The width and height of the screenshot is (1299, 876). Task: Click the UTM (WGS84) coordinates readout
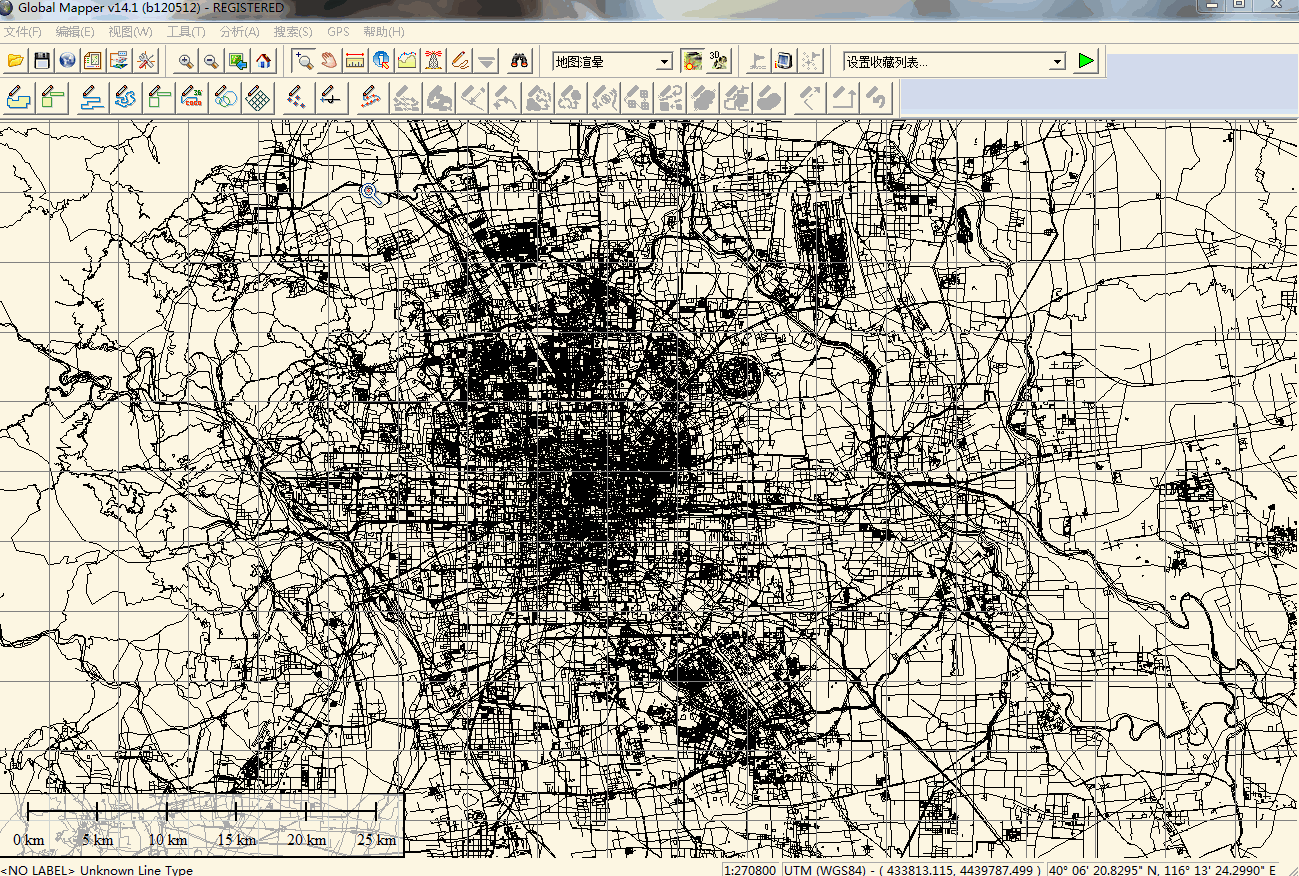point(912,870)
